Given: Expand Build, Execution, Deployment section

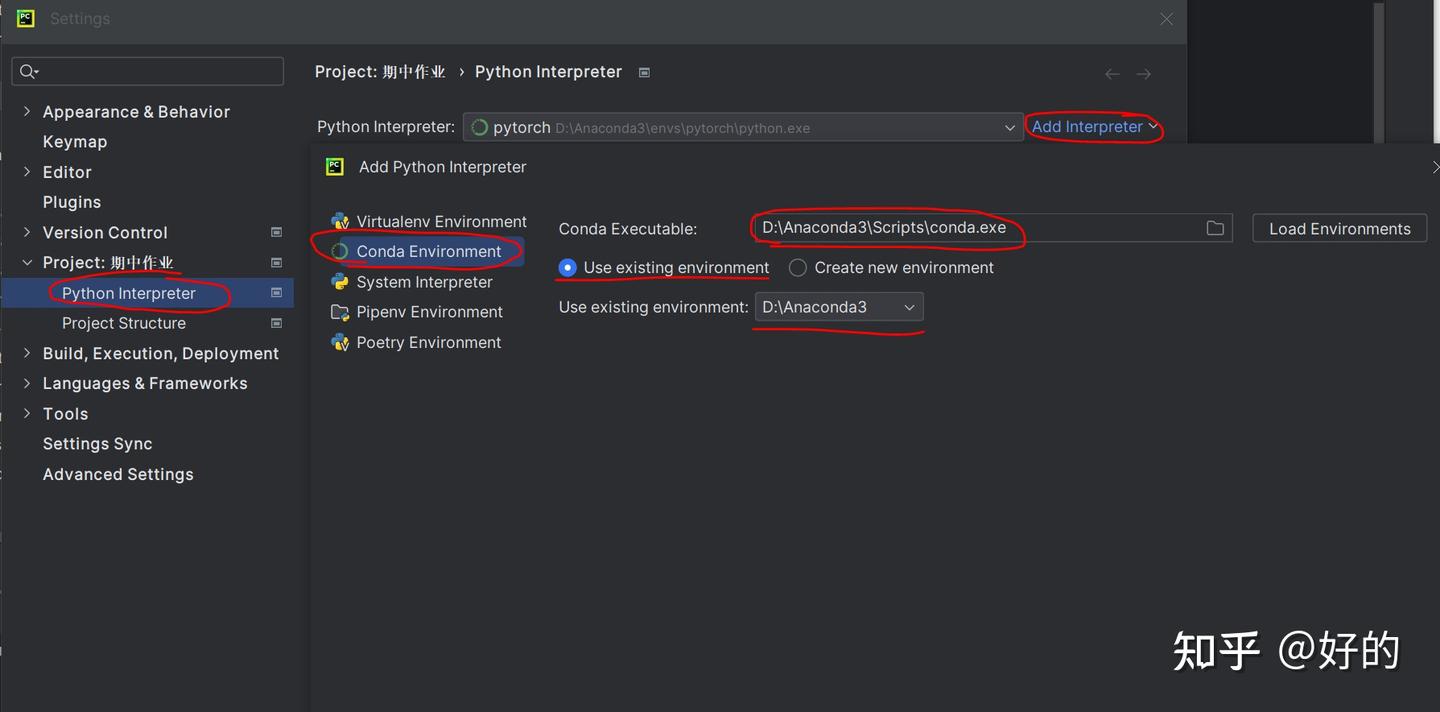Looking at the screenshot, I should click(x=27, y=353).
